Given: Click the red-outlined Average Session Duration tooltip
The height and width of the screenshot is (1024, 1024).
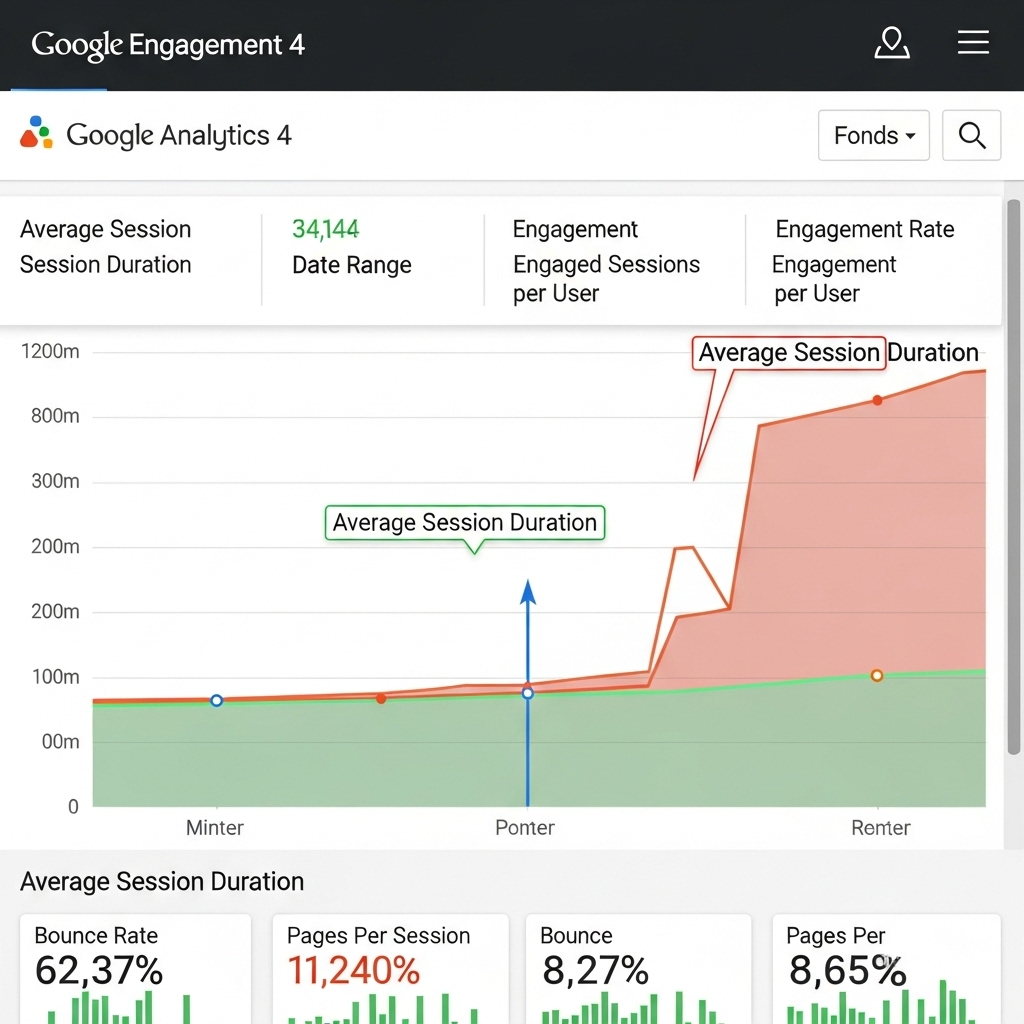Looking at the screenshot, I should tap(789, 353).
